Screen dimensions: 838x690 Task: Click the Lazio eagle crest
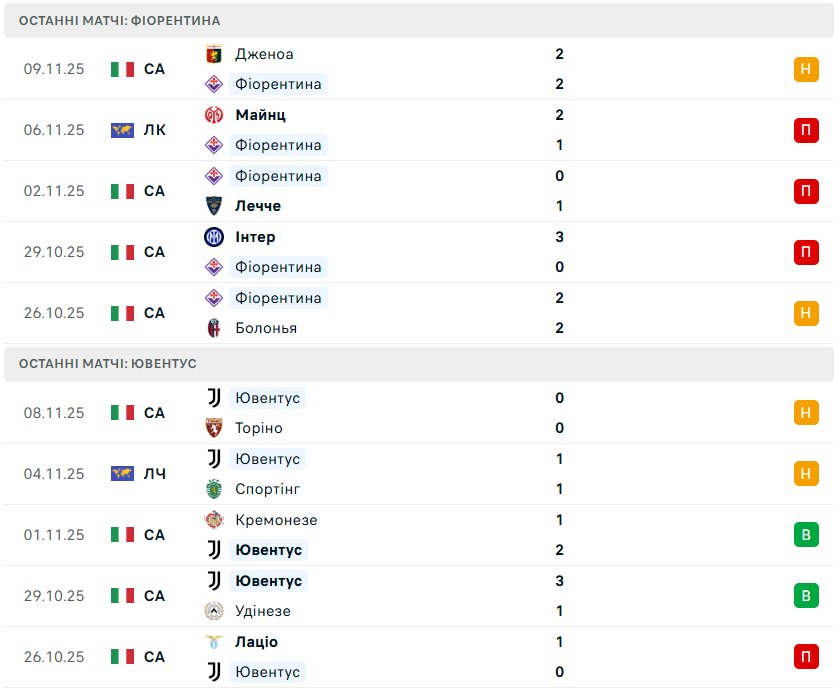213,642
